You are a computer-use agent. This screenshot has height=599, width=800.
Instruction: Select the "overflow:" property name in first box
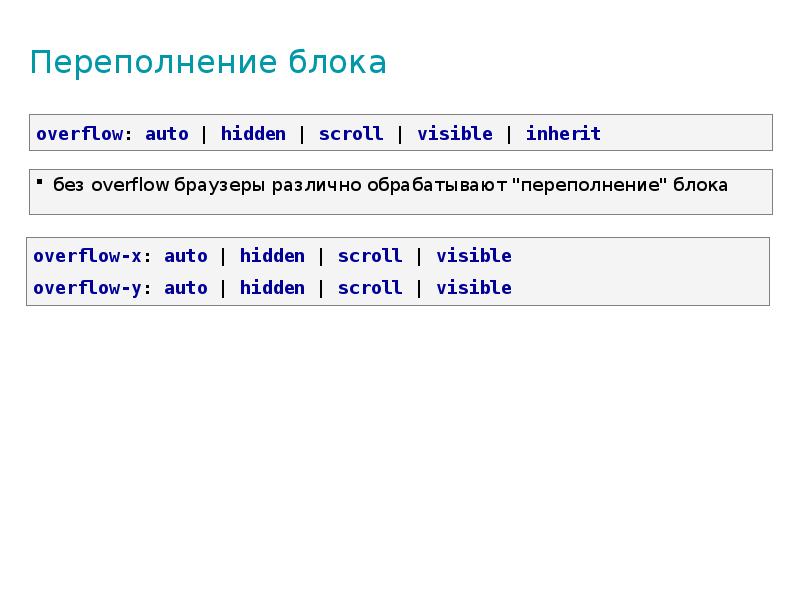coord(84,134)
